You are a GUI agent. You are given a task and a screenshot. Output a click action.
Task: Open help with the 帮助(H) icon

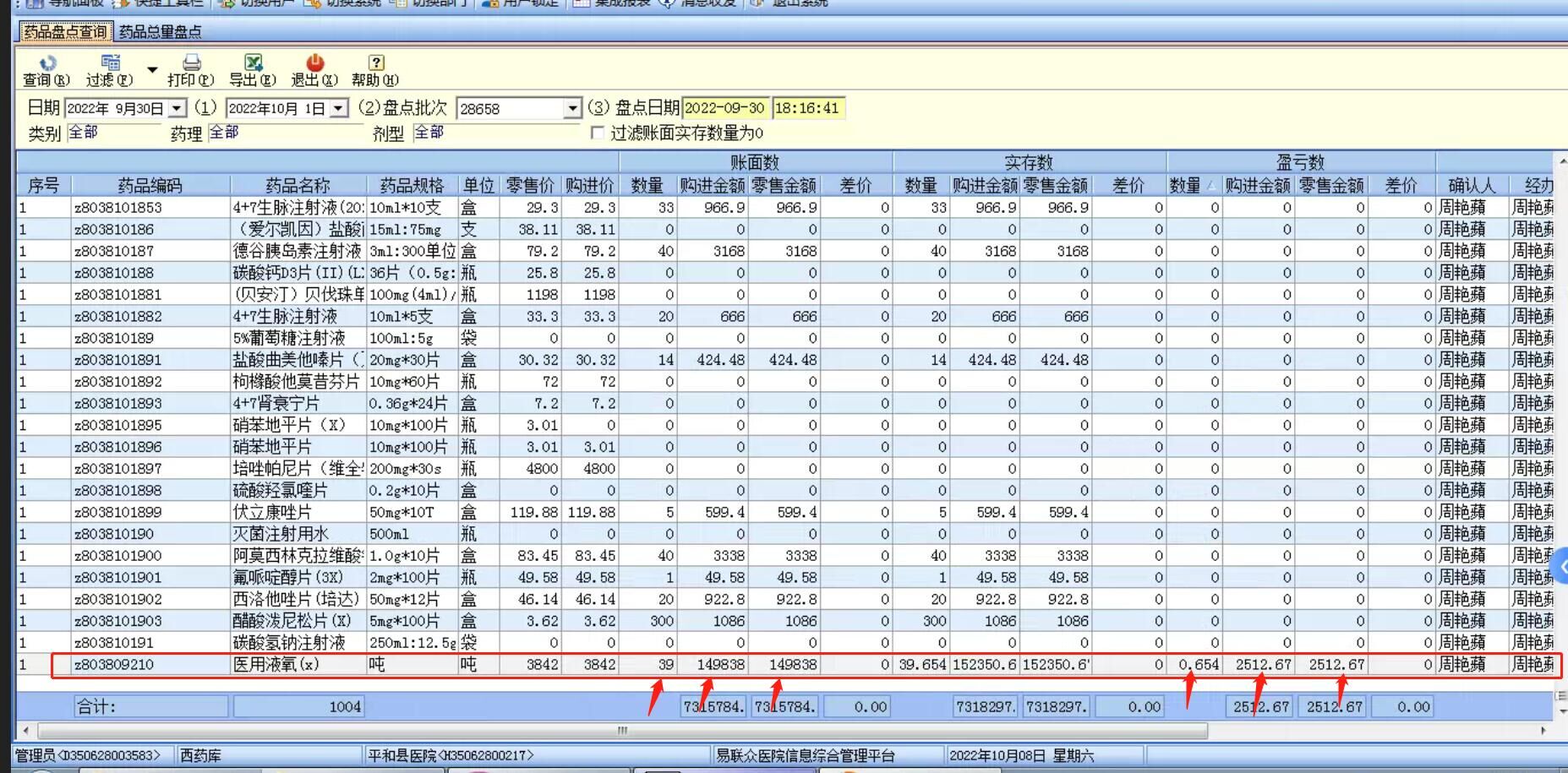click(376, 63)
